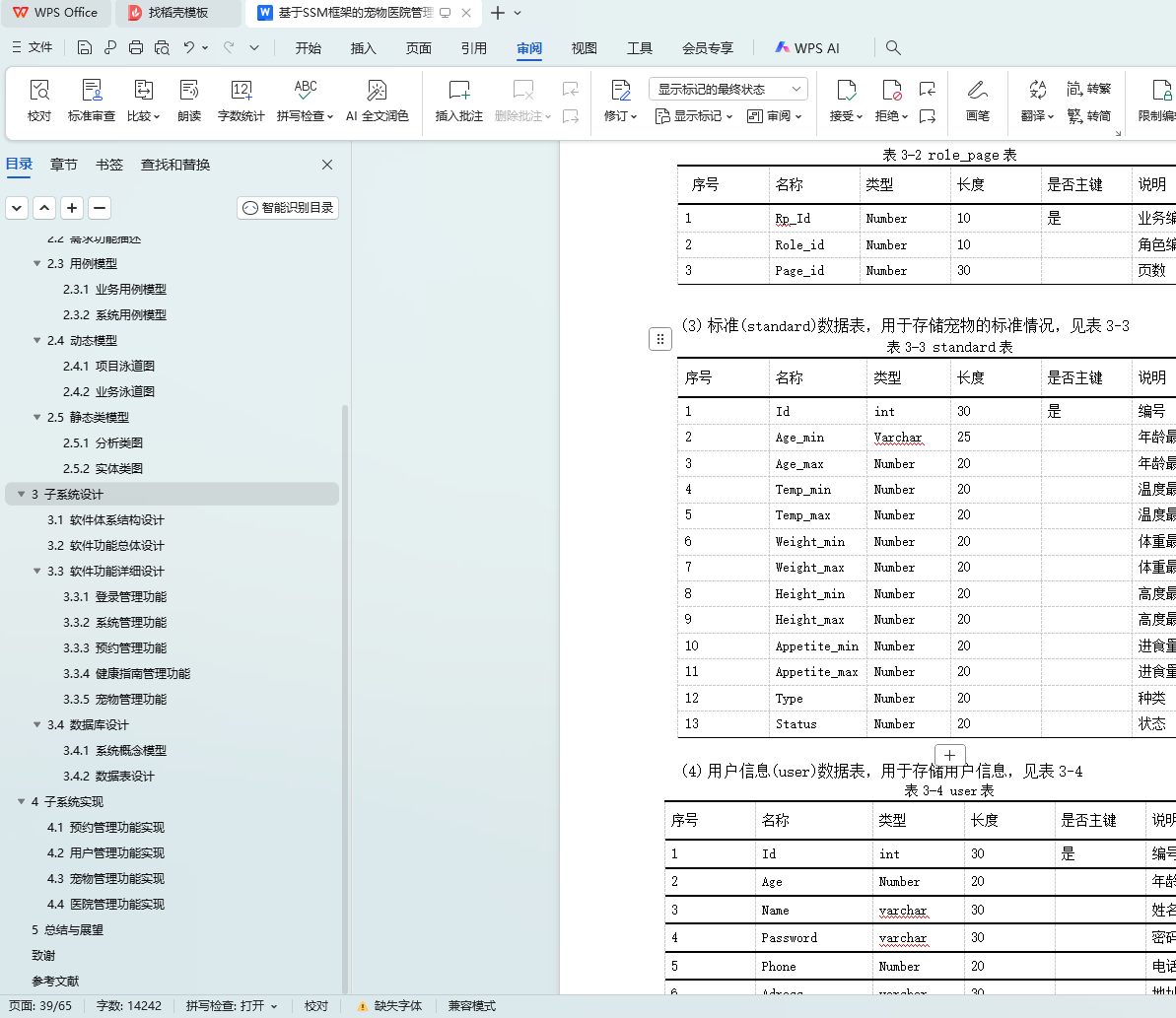Open 显示标记的最终状态 dropdown
The image size is (1176, 1018).
728,90
